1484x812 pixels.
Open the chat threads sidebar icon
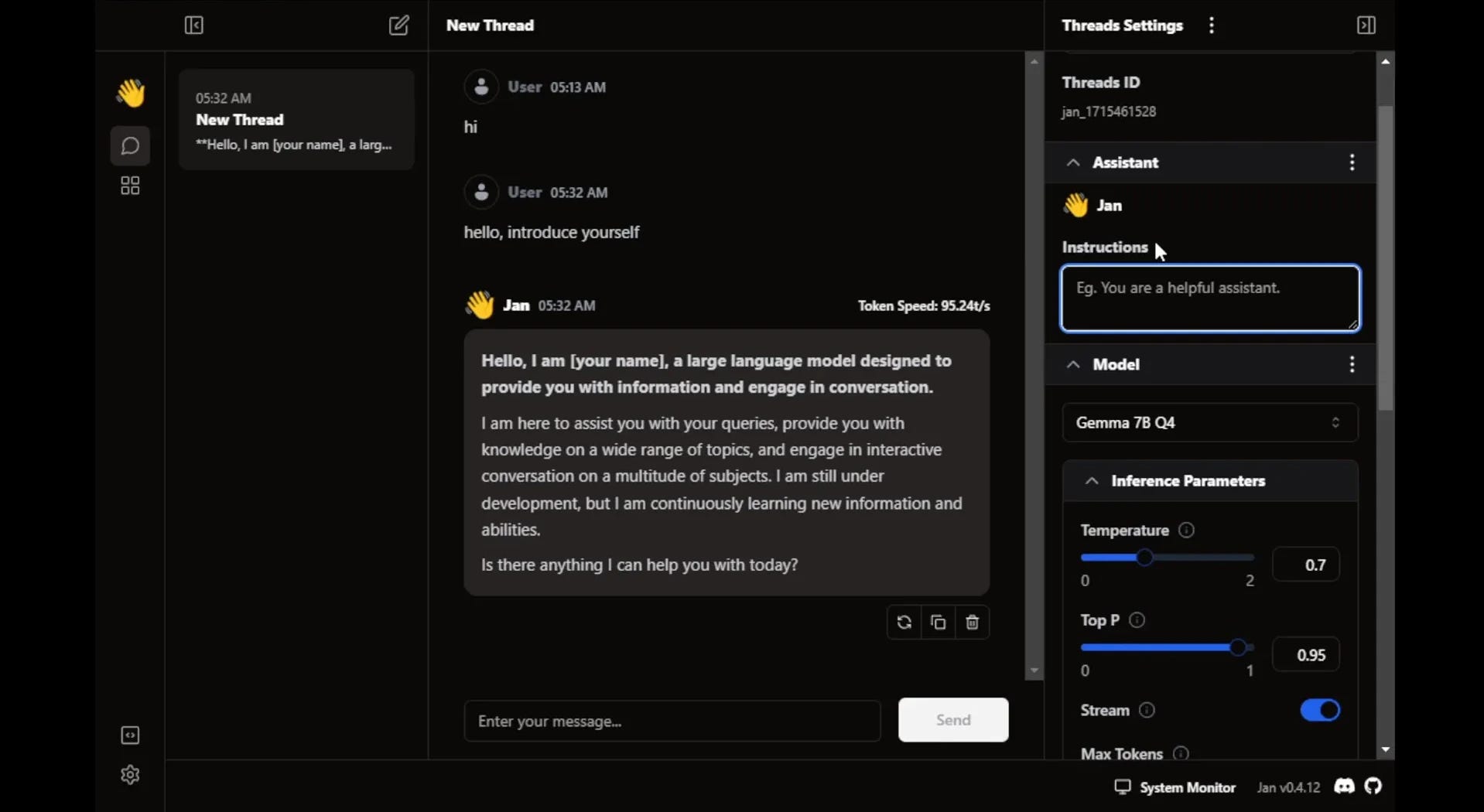tap(129, 146)
